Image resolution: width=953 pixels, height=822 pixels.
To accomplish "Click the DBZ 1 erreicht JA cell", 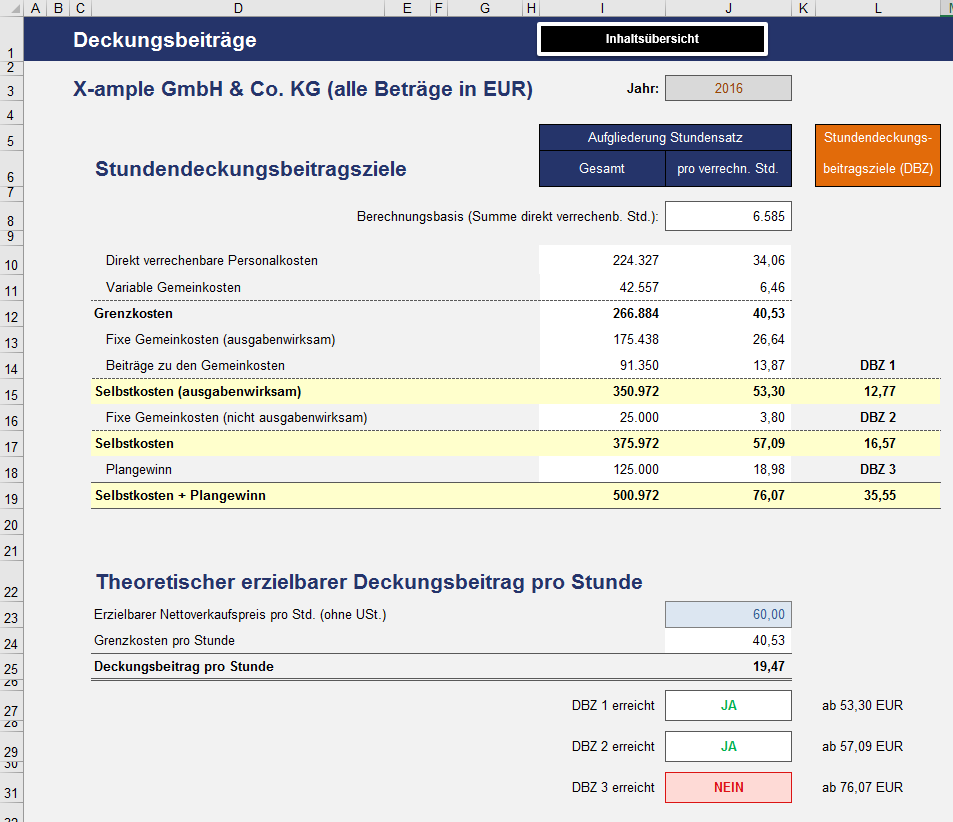I will (728, 705).
